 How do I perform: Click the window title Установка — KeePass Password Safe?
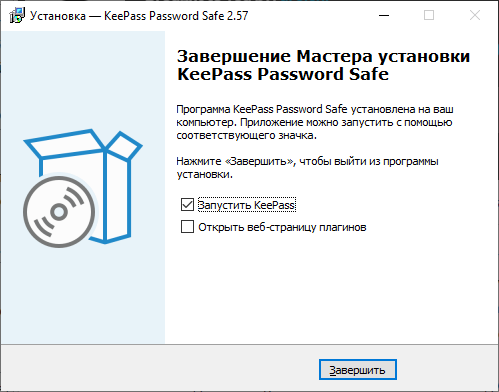(139, 16)
